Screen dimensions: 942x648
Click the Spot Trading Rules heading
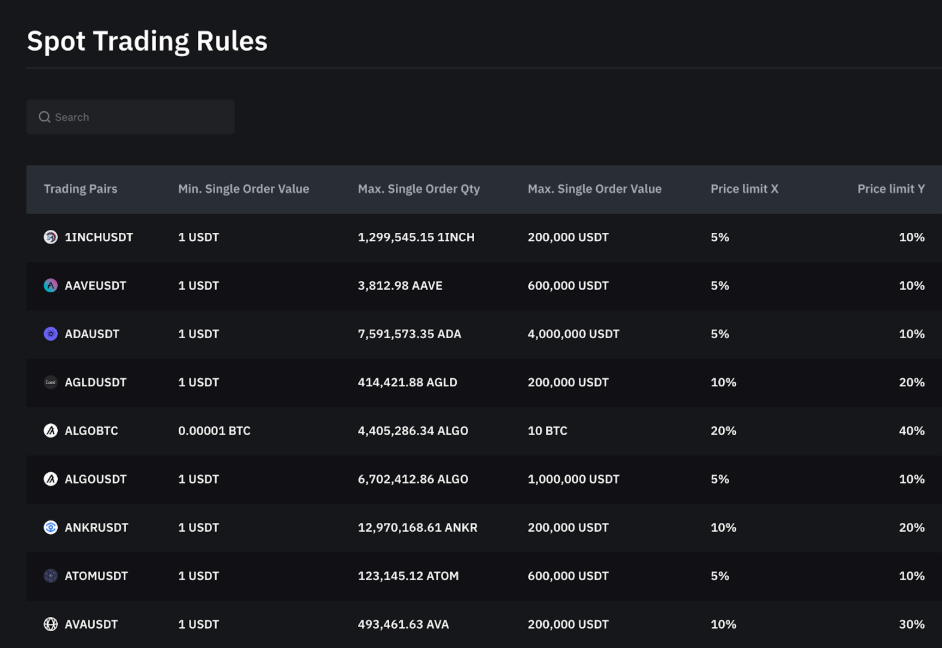(x=147, y=41)
